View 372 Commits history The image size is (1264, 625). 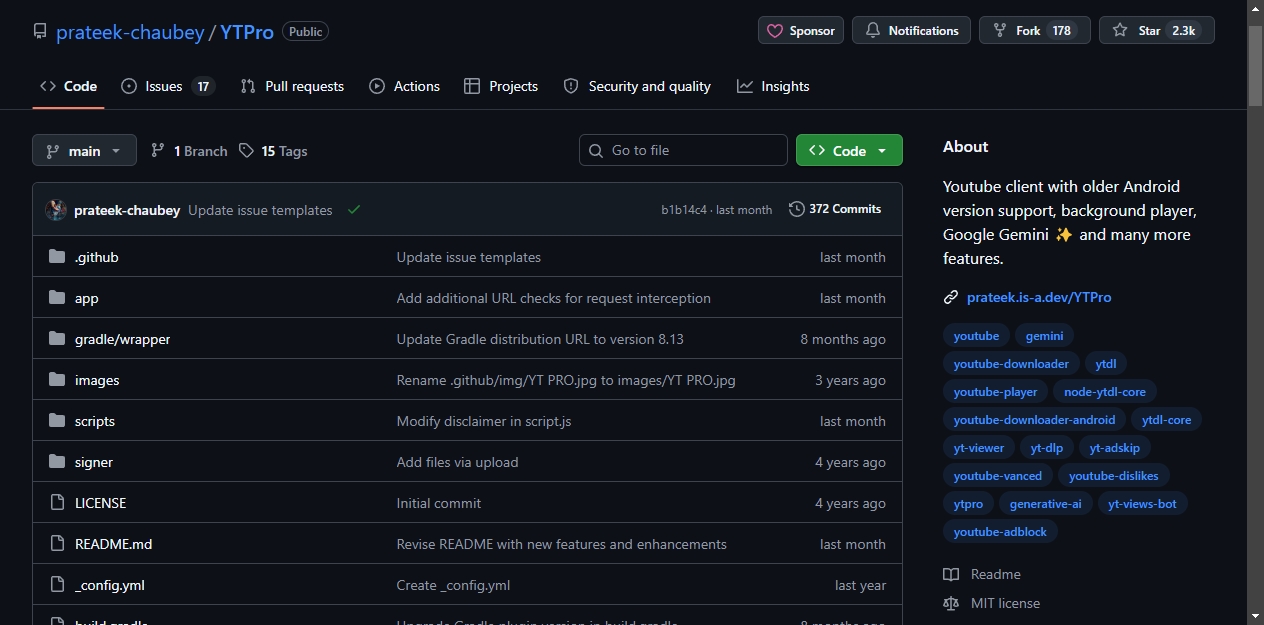pos(835,209)
